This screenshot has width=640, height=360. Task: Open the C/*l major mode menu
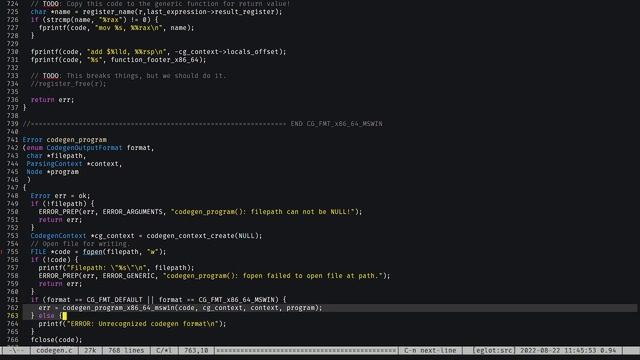(x=164, y=350)
